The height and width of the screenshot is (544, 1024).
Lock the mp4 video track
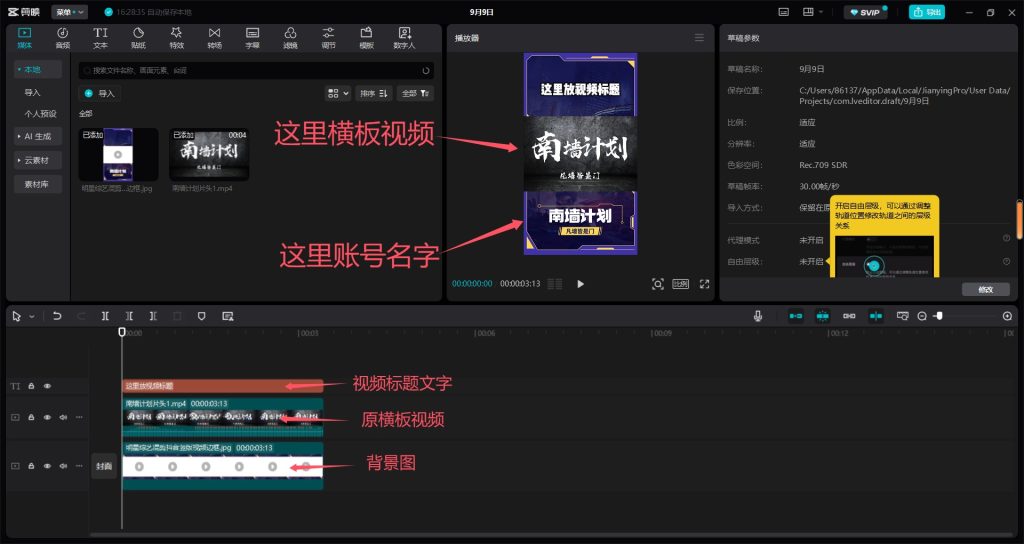click(x=31, y=417)
